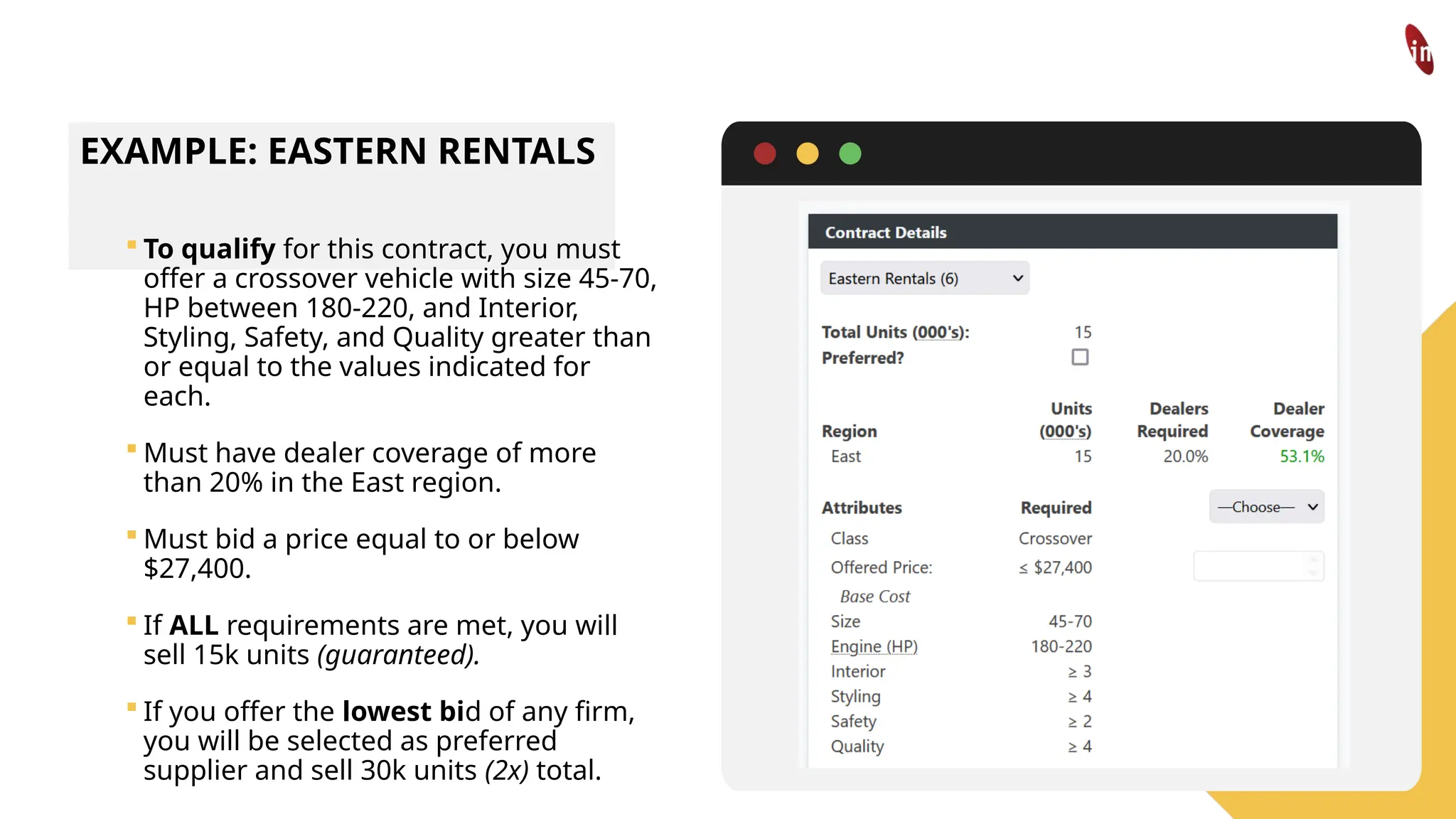This screenshot has height=819, width=1456.
Task: Click the green window dot
Action: click(x=850, y=154)
